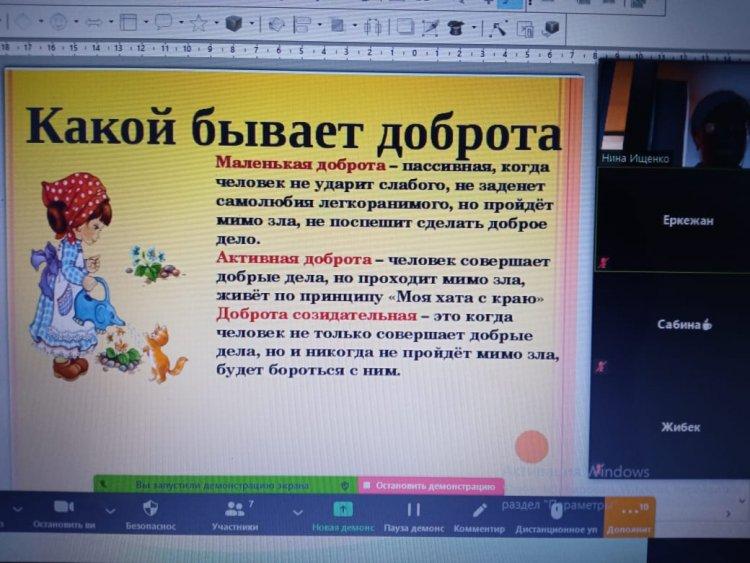Click the Align objects icon
750x563 pixels.
(x=302, y=24)
